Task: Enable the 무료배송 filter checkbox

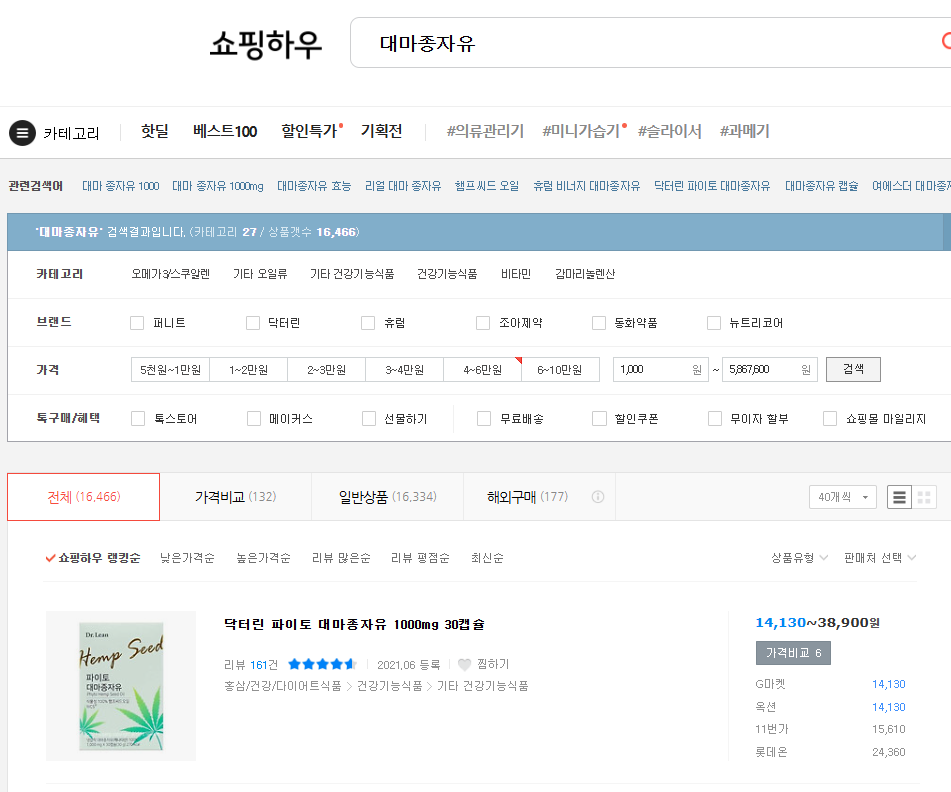Action: tap(484, 418)
